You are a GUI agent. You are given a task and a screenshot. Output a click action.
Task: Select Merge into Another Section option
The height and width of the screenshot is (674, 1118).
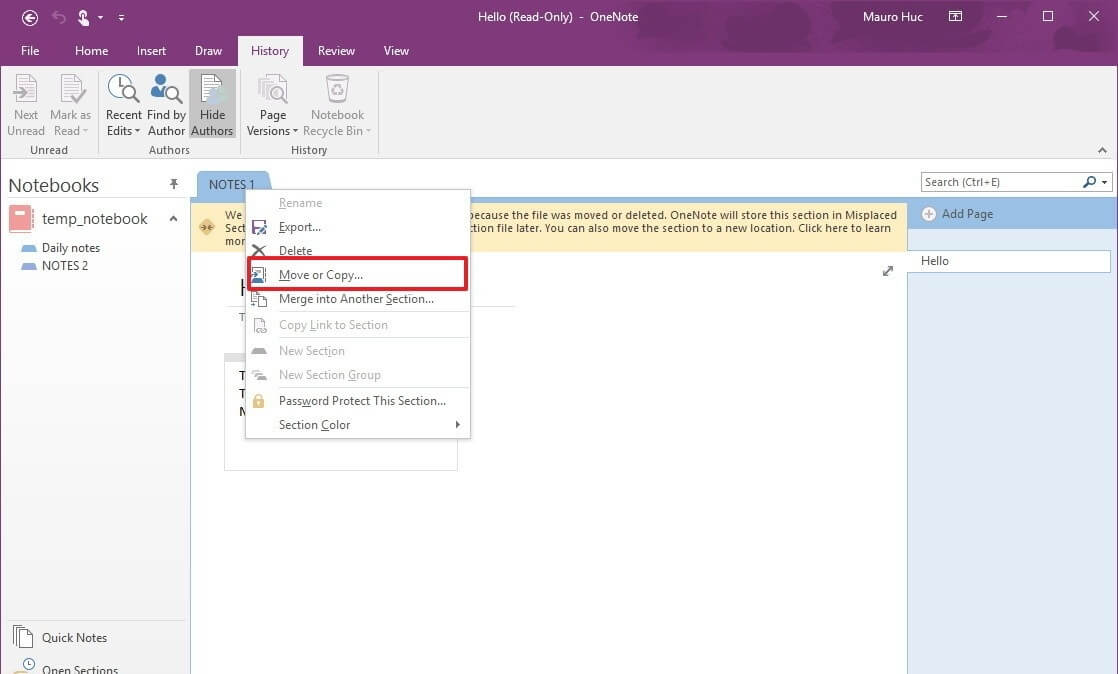(356, 299)
